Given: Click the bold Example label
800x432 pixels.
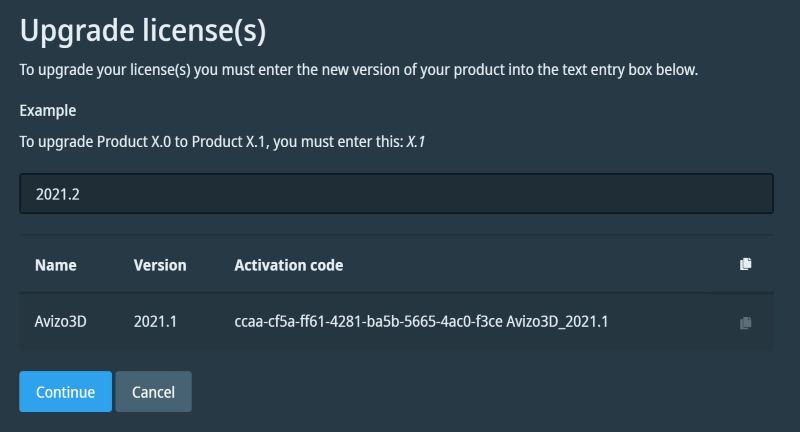Looking at the screenshot, I should [x=48, y=110].
